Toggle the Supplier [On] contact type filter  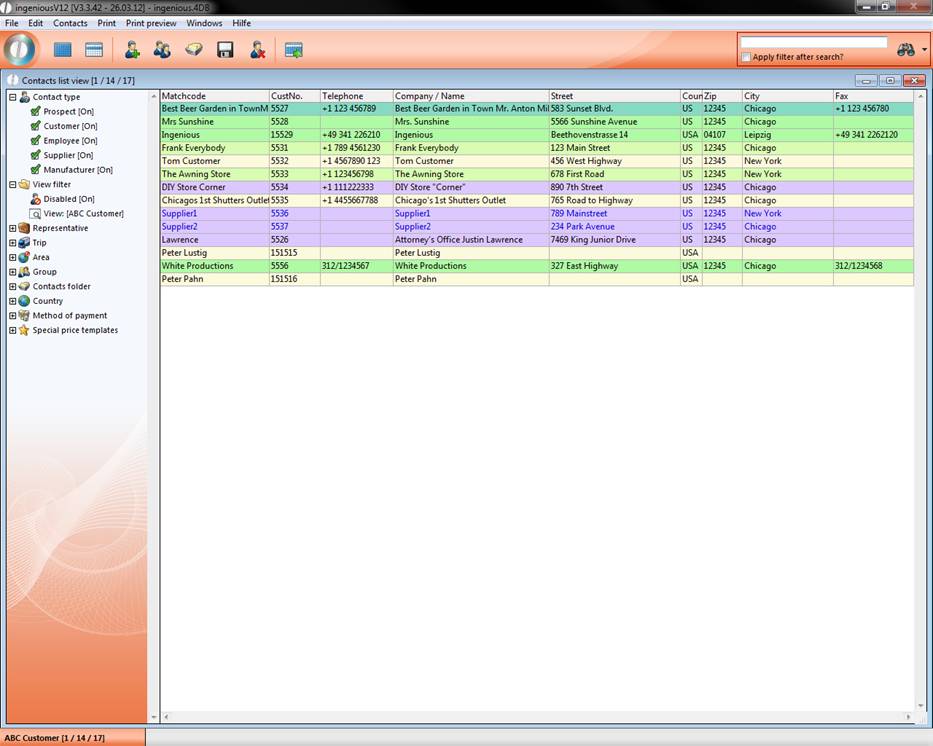pyautogui.click(x=36, y=155)
